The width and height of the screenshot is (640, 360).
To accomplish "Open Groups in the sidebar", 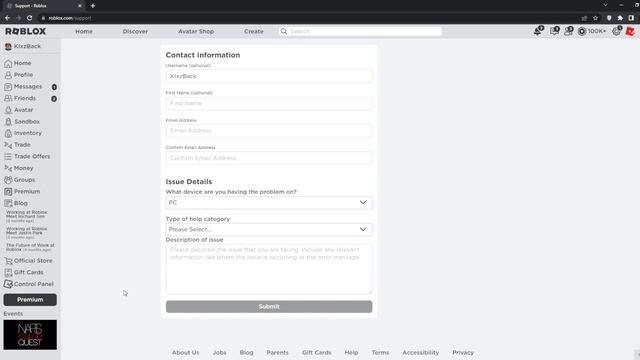I will (x=20, y=180).
